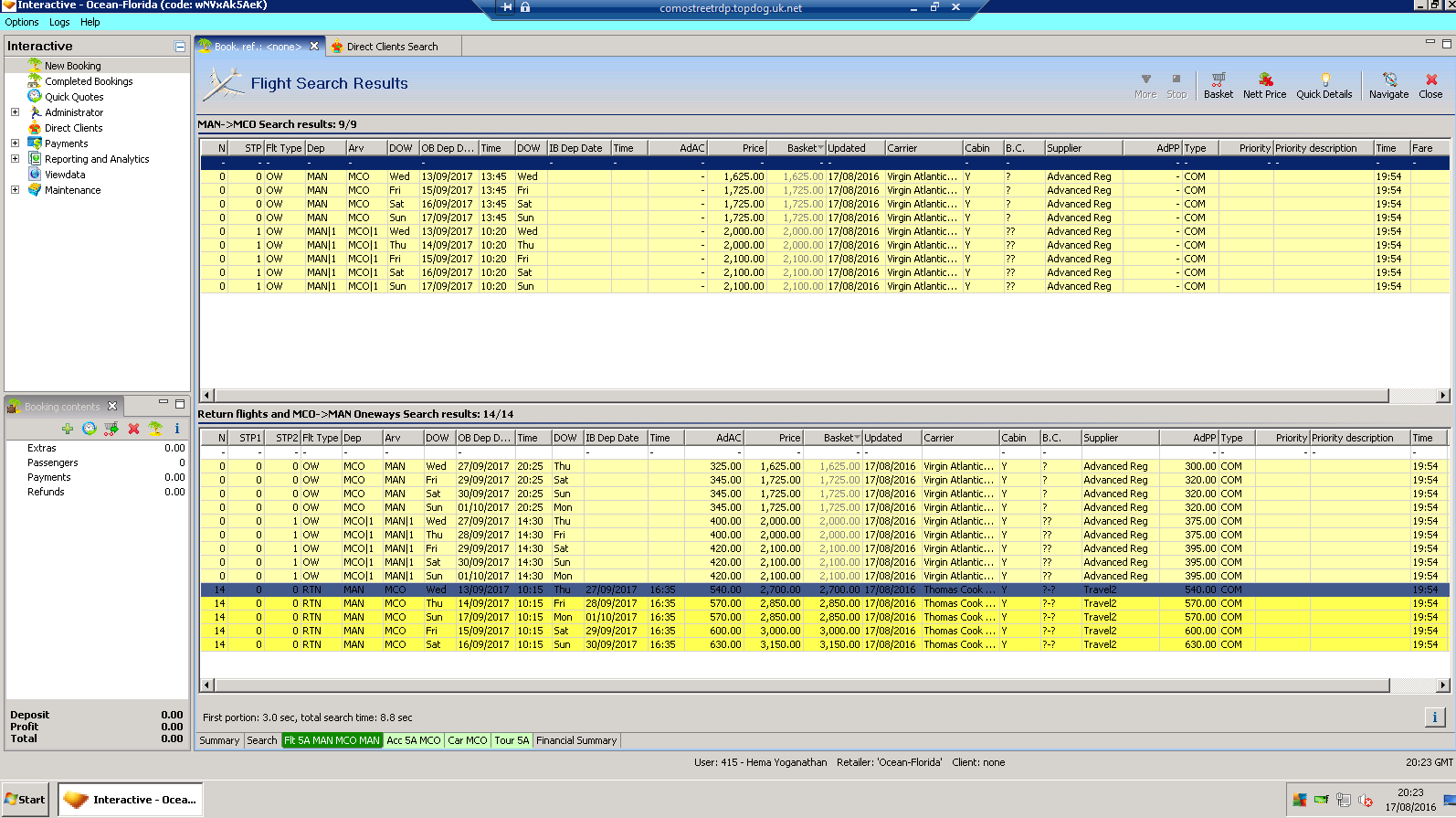Viewport: 1456px width, 818px height.
Task: Open the Financial Summary bottom tab
Action: point(576,740)
